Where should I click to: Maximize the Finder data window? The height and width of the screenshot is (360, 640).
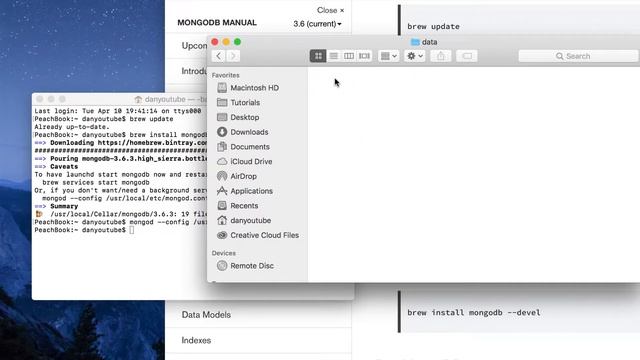click(x=238, y=42)
